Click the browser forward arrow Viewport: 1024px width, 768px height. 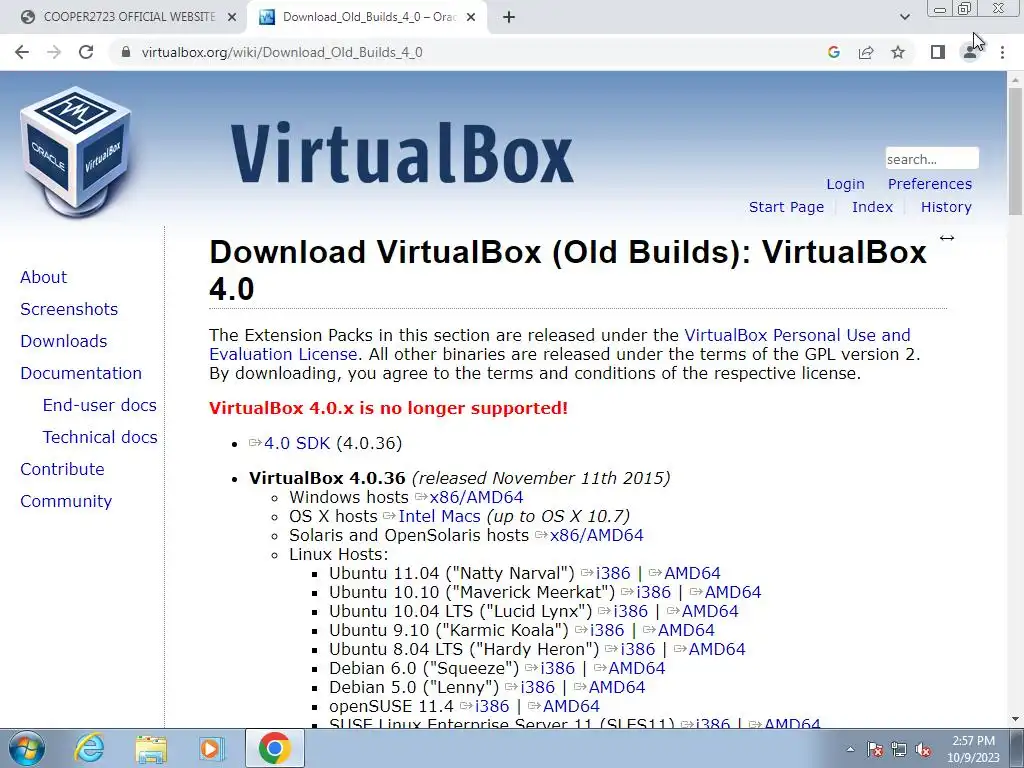pyautogui.click(x=54, y=52)
